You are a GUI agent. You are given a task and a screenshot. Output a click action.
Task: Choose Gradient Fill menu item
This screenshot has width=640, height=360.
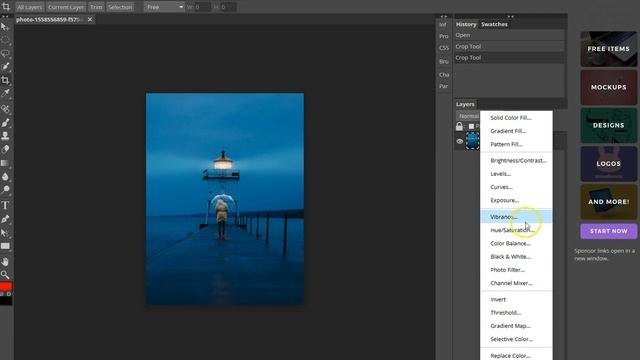(516, 131)
